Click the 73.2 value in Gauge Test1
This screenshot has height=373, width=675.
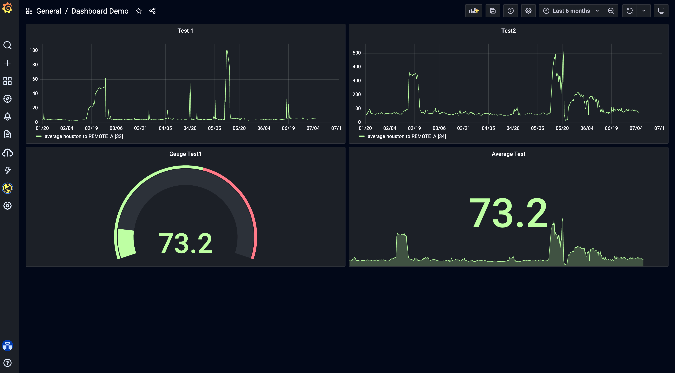click(186, 243)
